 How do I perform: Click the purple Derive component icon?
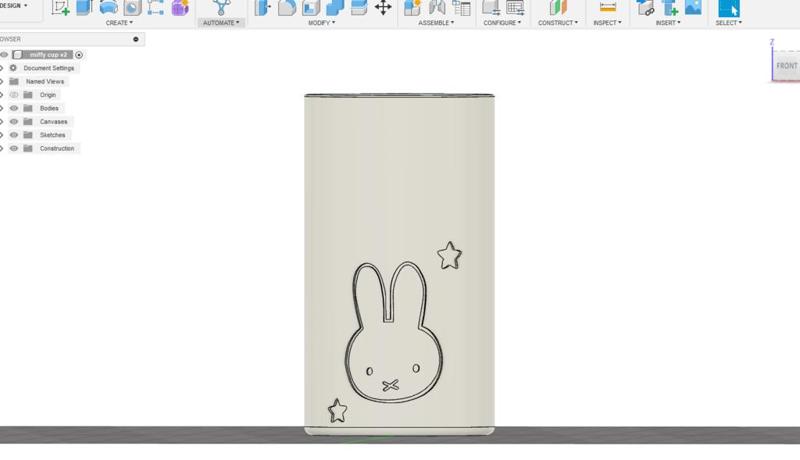tap(180, 7)
